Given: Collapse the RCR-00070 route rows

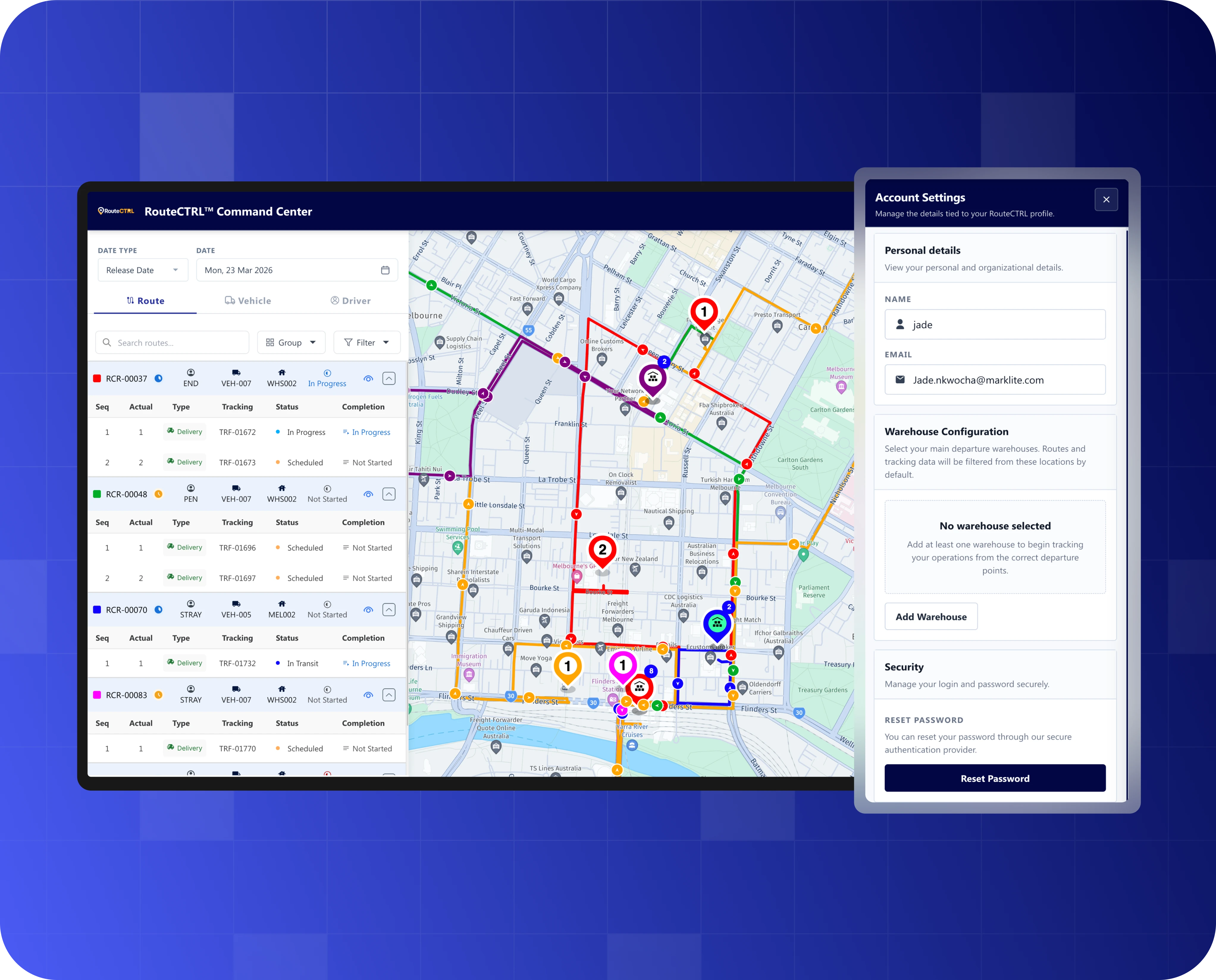Looking at the screenshot, I should [389, 610].
